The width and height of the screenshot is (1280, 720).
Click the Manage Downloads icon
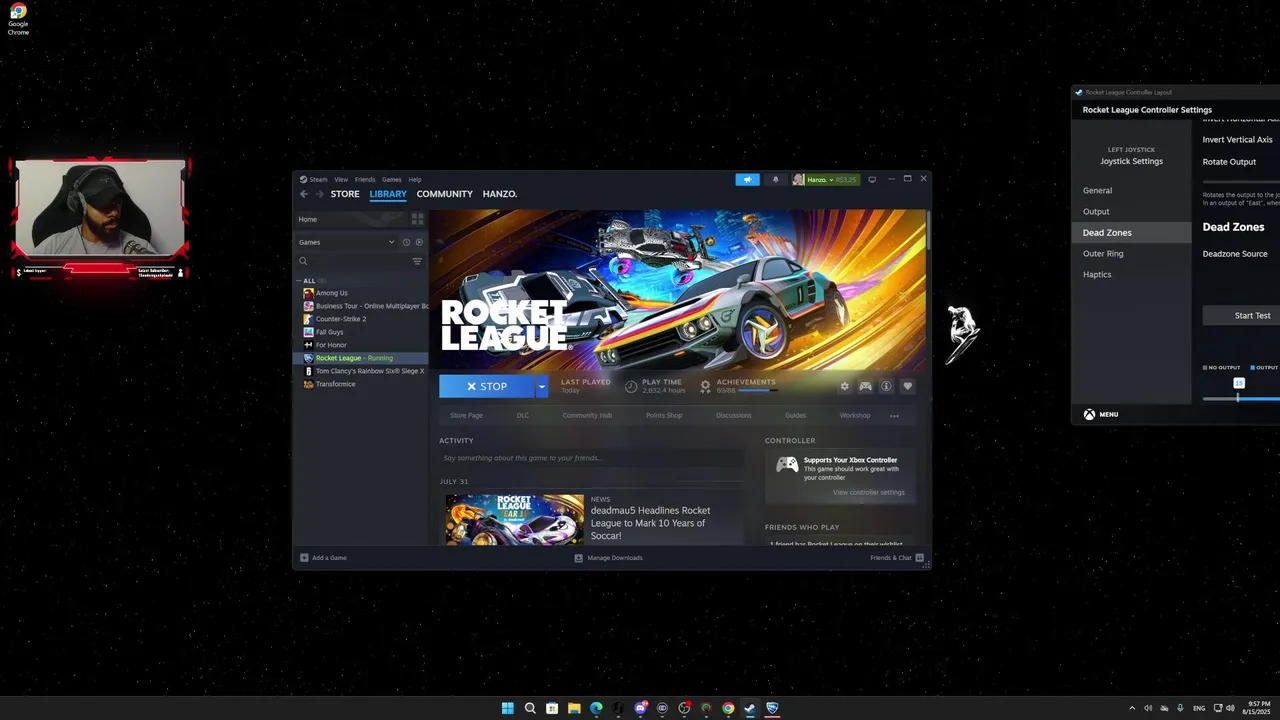point(578,558)
